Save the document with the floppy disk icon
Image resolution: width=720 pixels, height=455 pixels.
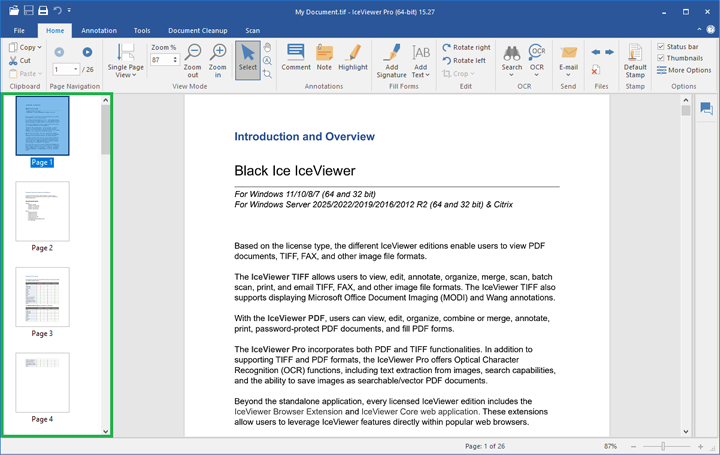[x=28, y=10]
